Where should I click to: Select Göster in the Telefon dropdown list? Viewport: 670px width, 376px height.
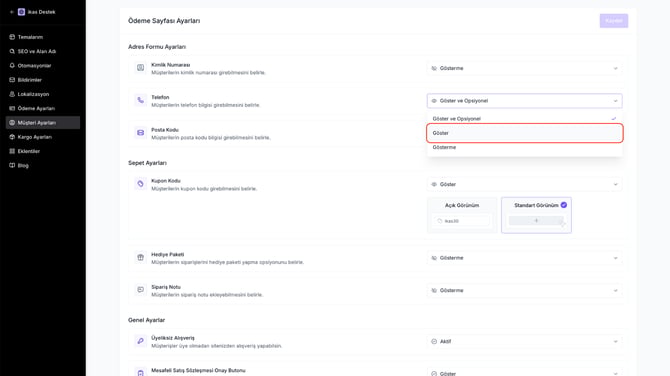[x=525, y=133]
